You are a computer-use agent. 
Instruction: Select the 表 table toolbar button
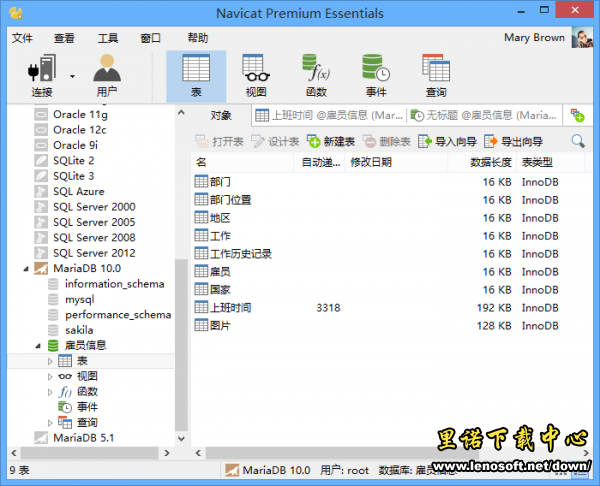pos(196,76)
